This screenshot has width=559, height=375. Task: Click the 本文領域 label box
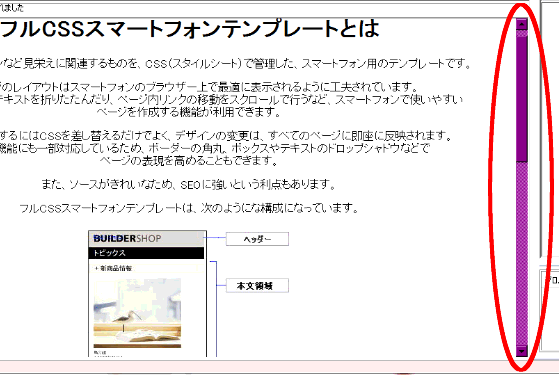[257, 286]
